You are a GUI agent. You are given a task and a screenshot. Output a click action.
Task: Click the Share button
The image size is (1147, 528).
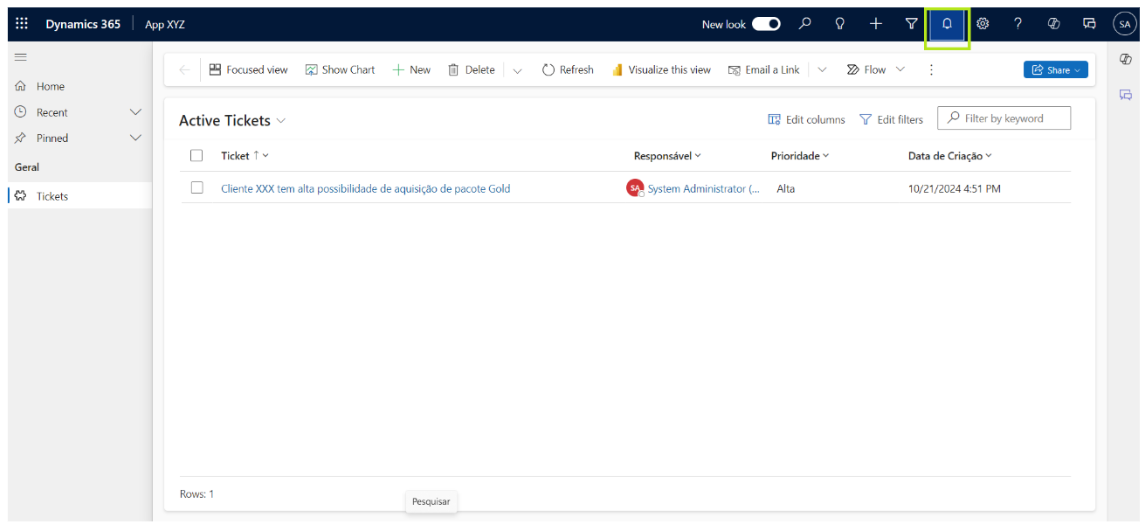pos(1055,70)
